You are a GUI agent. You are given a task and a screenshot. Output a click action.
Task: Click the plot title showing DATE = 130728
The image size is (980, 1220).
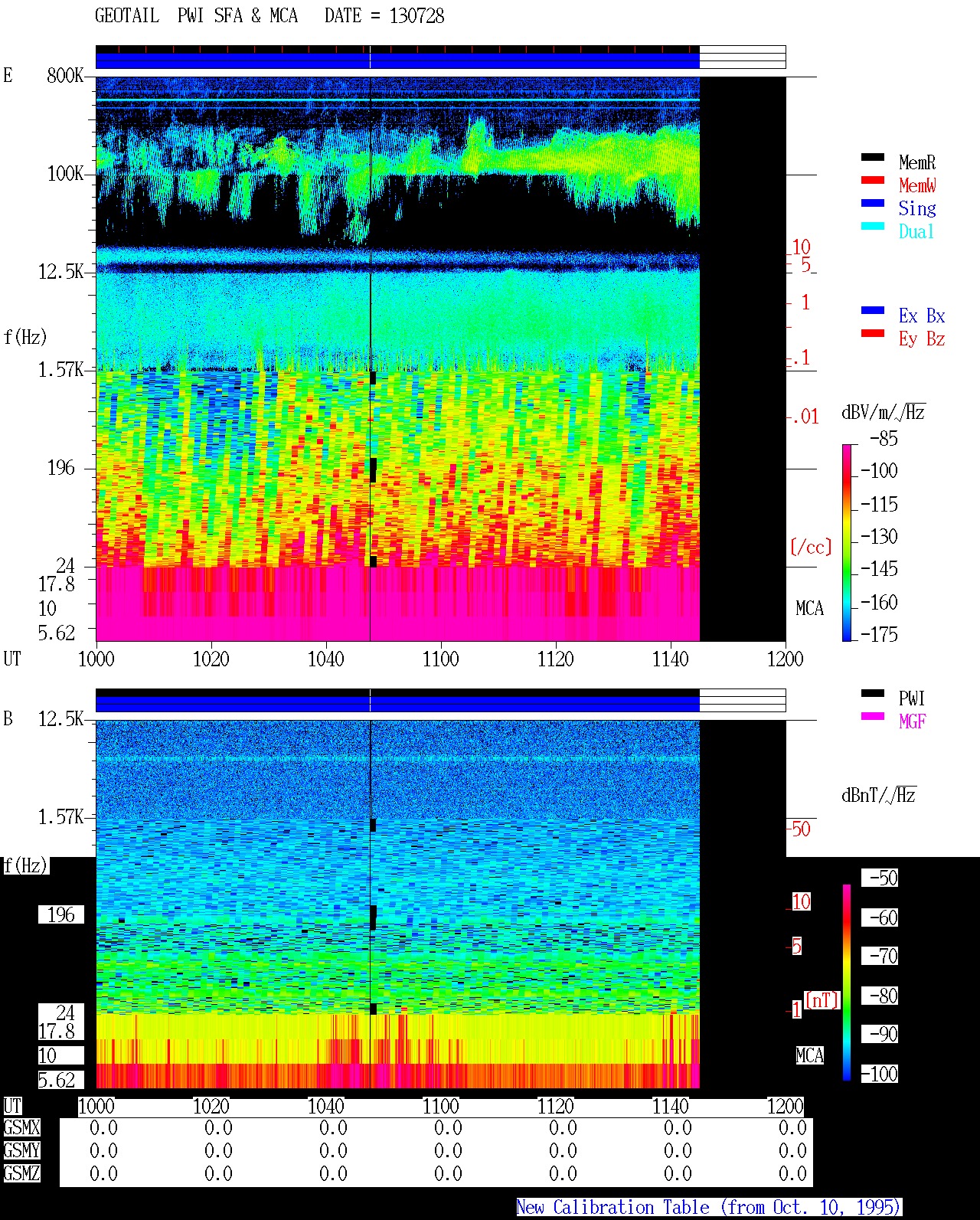269,16
